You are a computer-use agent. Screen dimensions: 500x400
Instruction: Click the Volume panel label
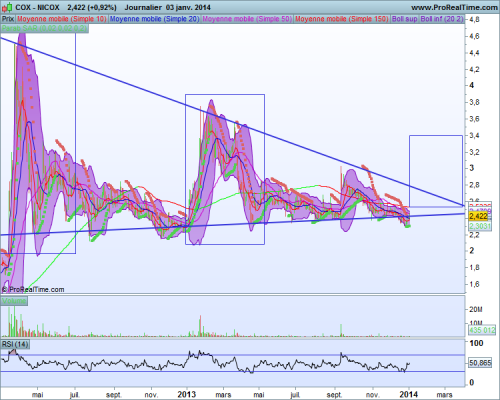tap(14, 301)
